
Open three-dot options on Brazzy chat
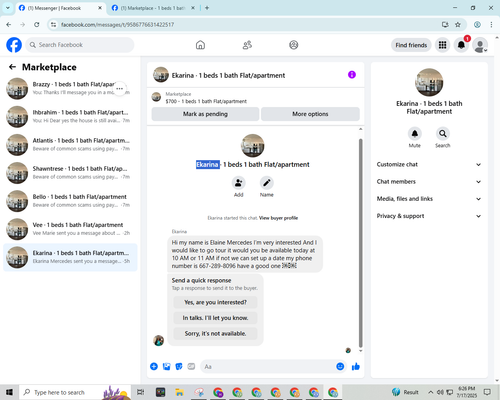[120, 89]
